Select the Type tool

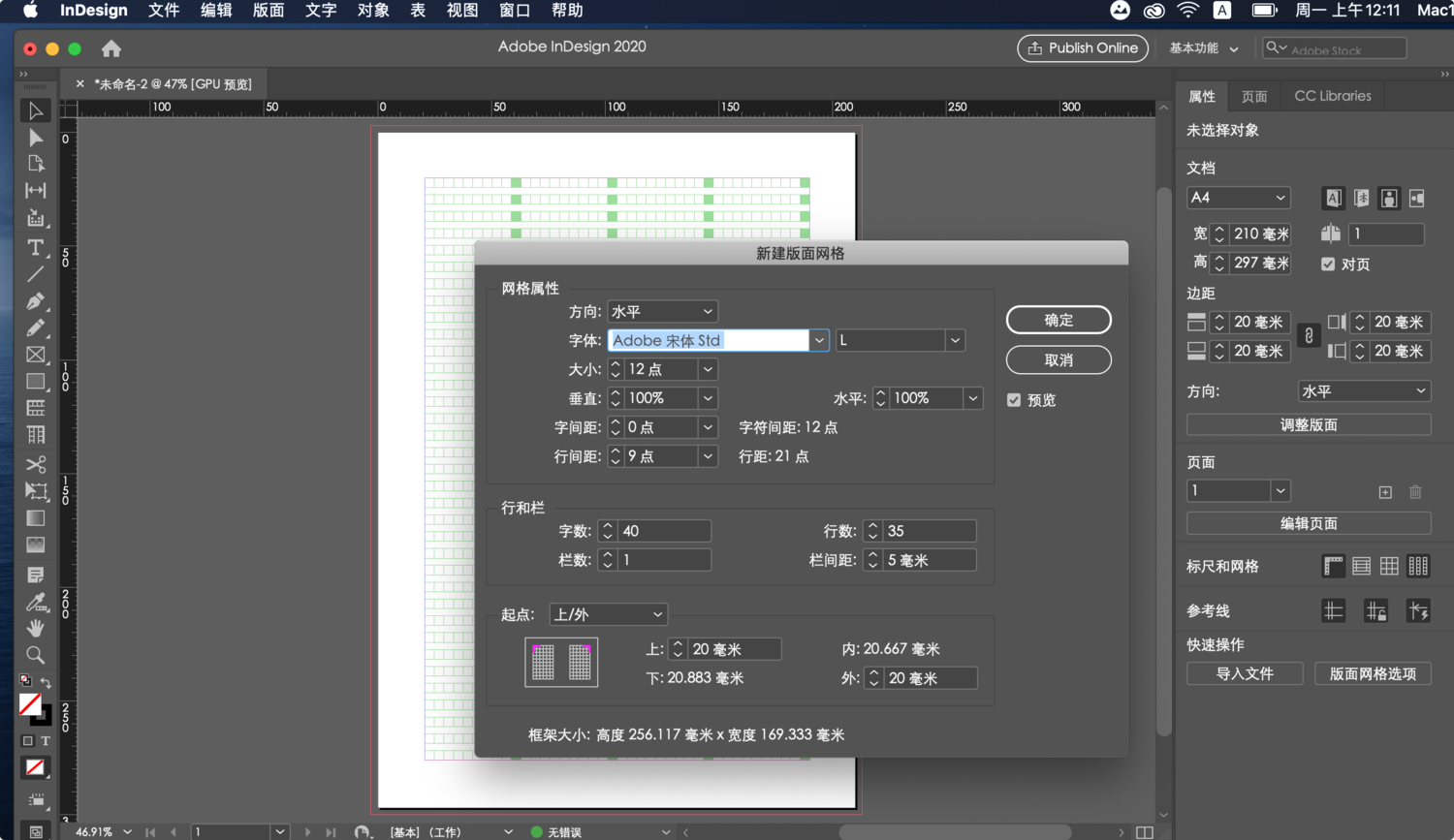36,247
